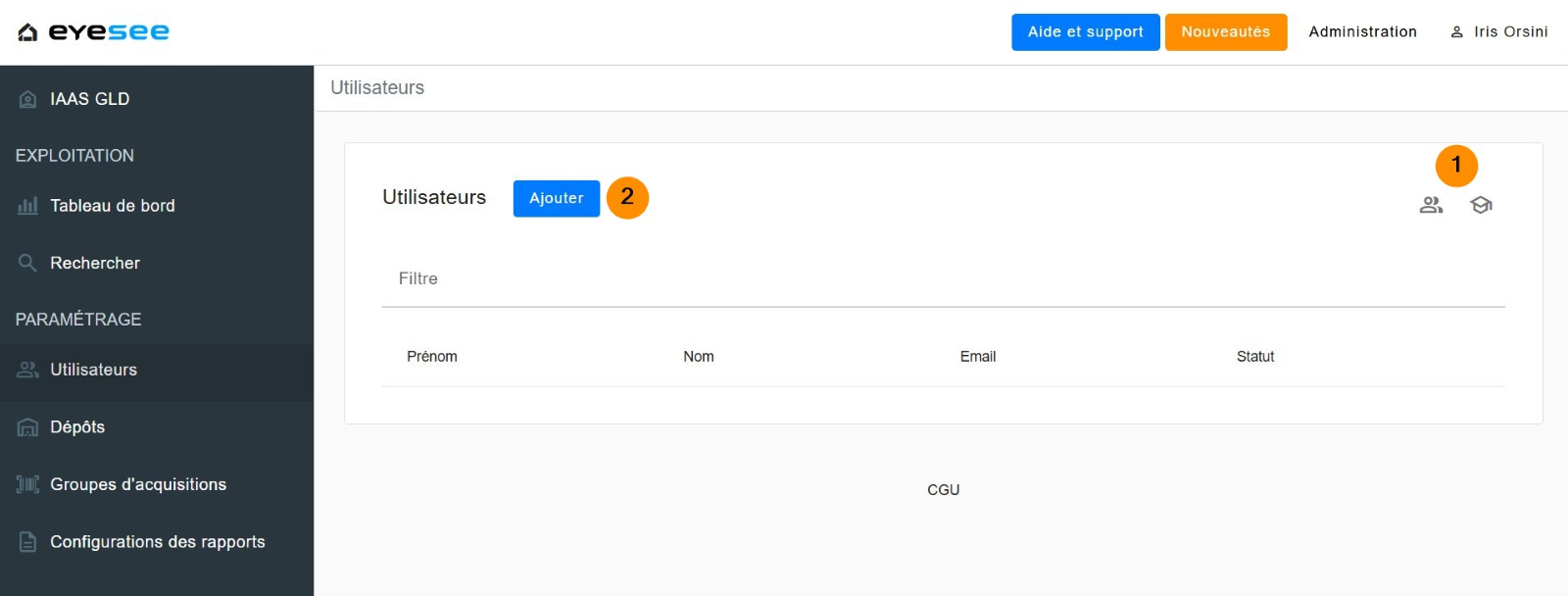
Task: Open the user groups icon in Utilisateurs panel
Action: point(1431,205)
